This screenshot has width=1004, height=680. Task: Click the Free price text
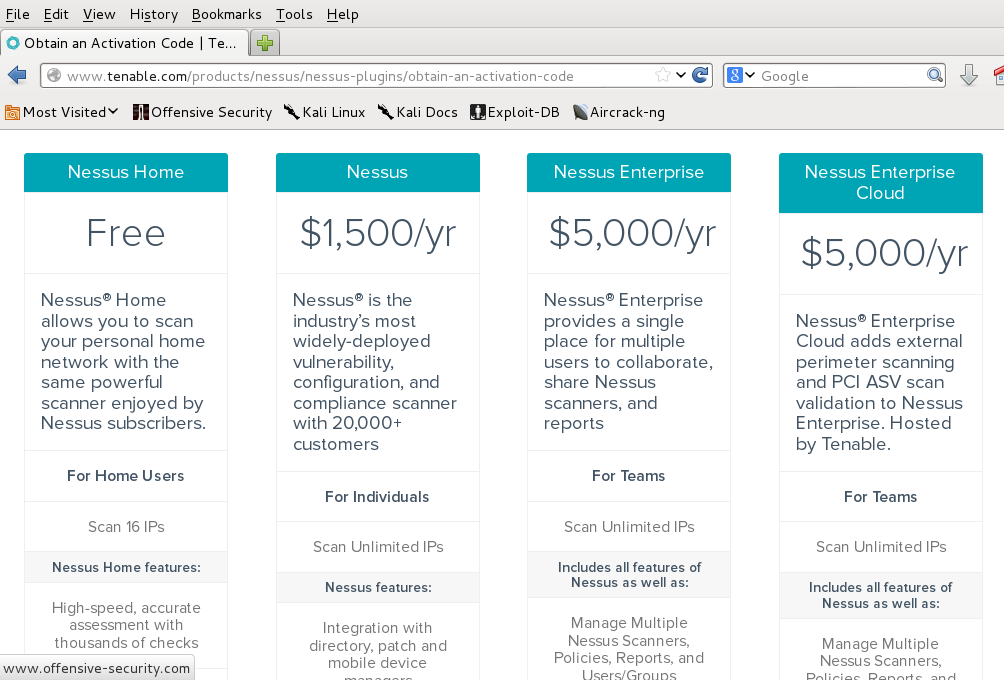click(x=126, y=232)
